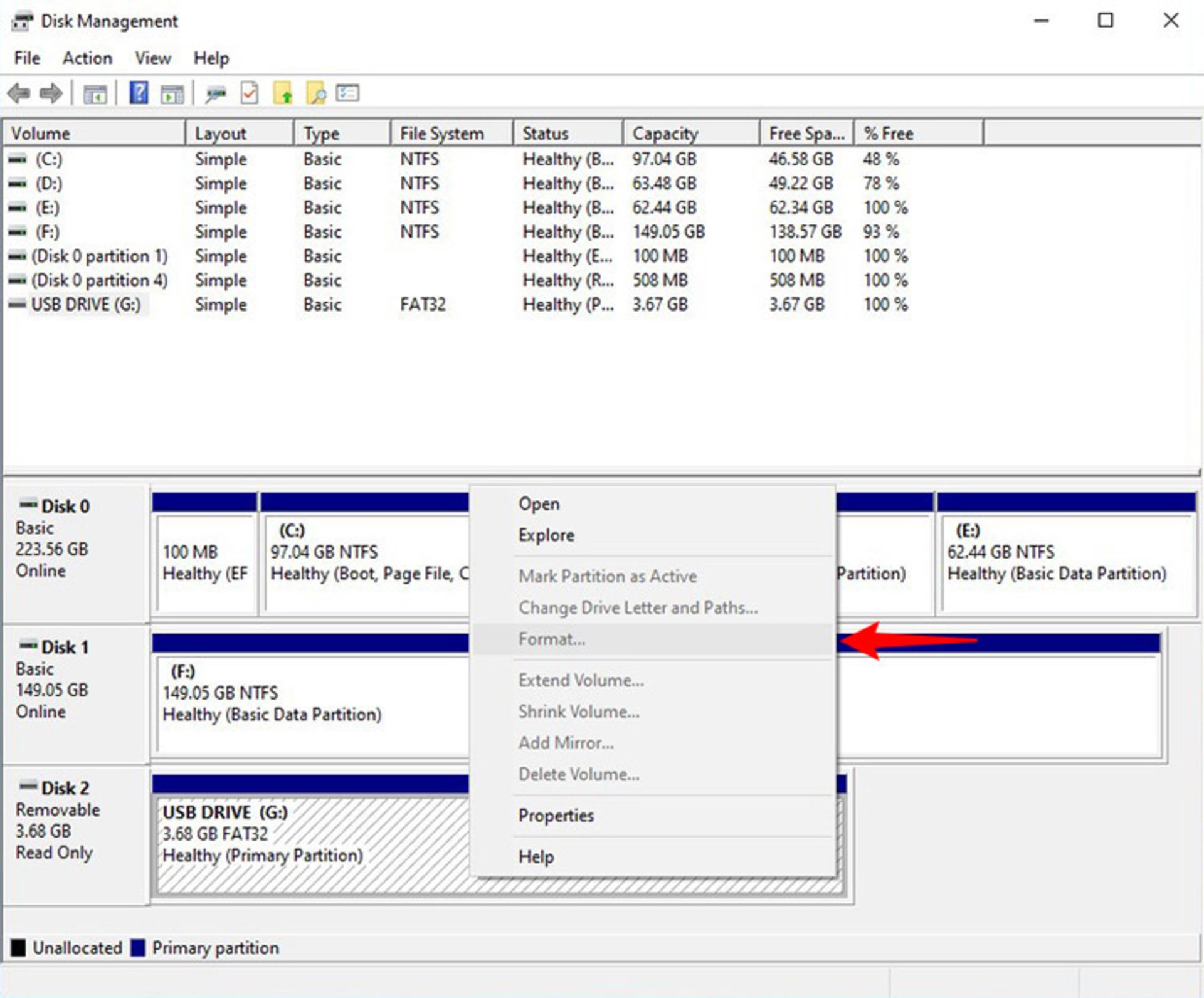Open the File menu
Screen dimensions: 1204x998
tap(26, 58)
